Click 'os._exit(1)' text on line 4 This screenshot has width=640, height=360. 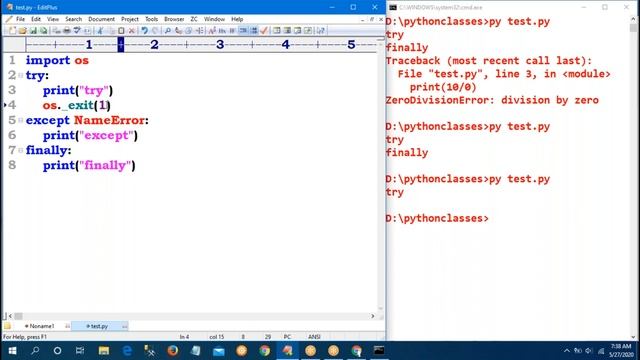(x=76, y=105)
